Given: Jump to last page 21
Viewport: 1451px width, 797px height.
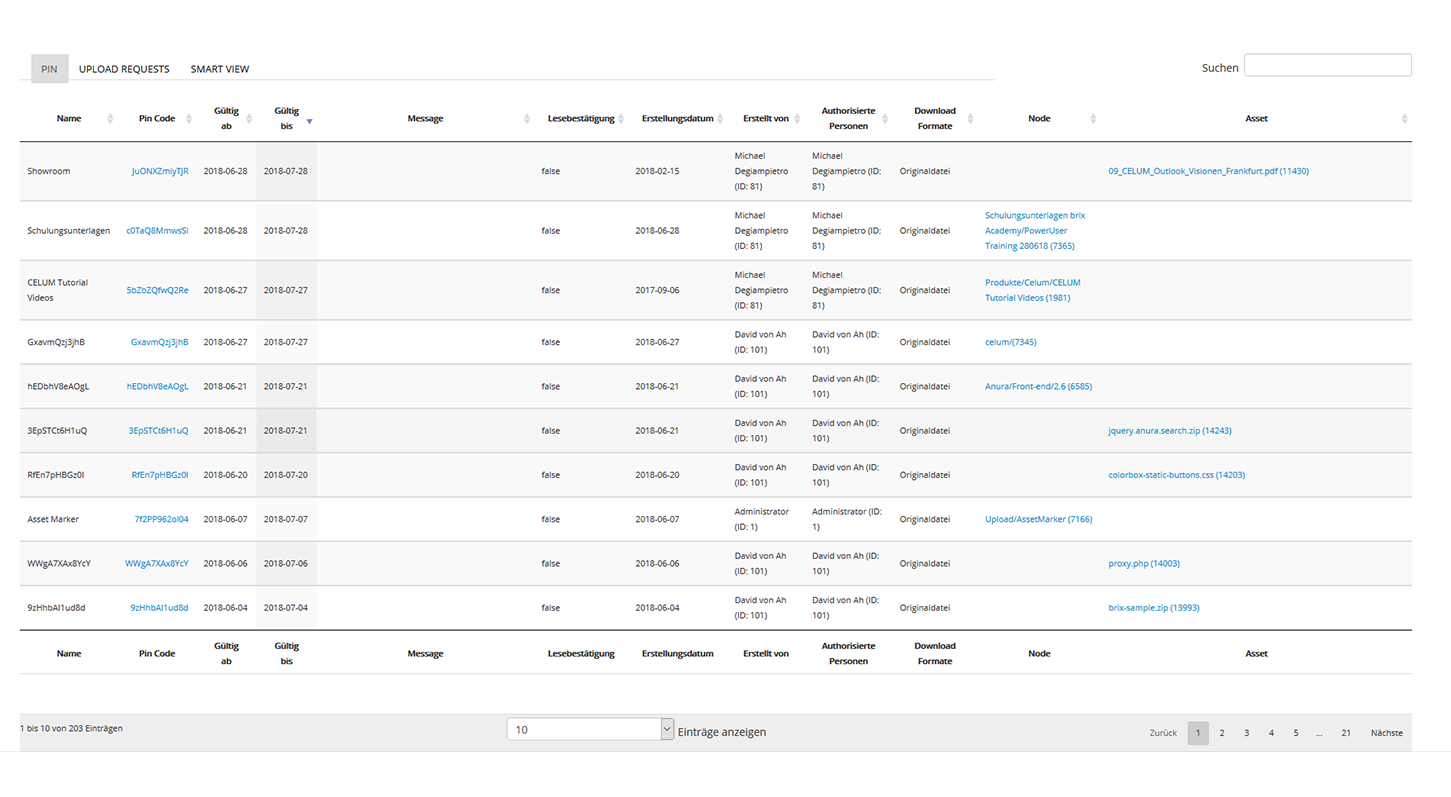Looking at the screenshot, I should (1346, 733).
